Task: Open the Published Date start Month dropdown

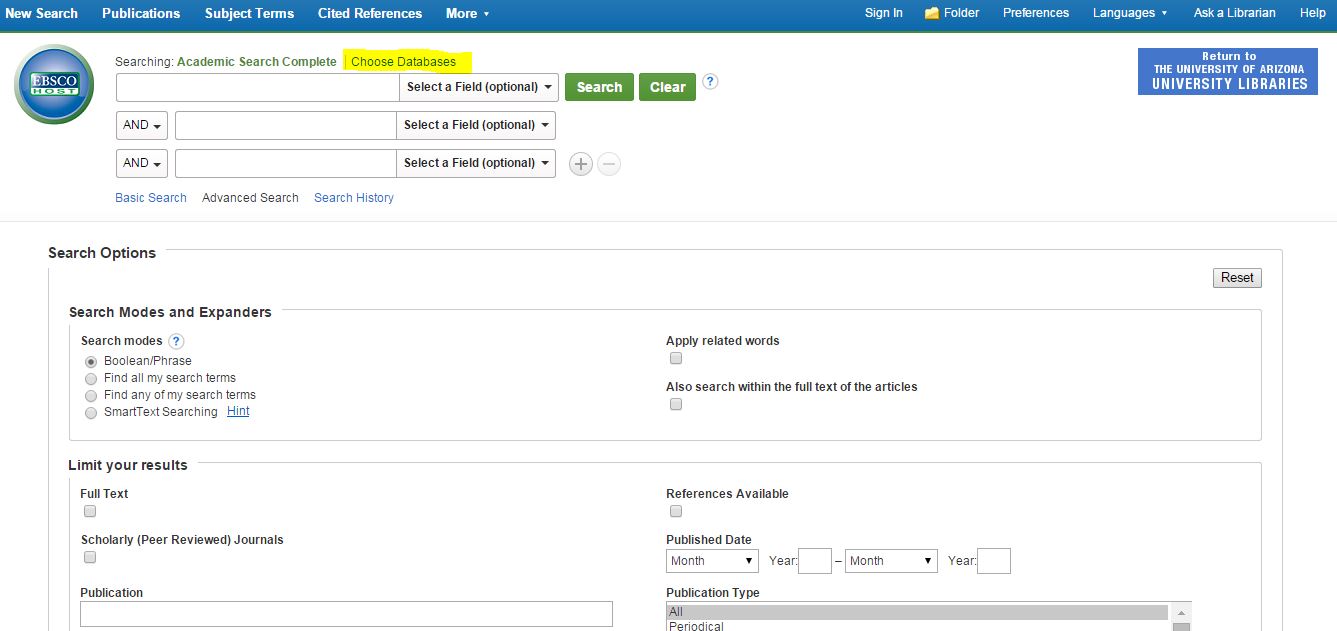Action: coord(712,561)
